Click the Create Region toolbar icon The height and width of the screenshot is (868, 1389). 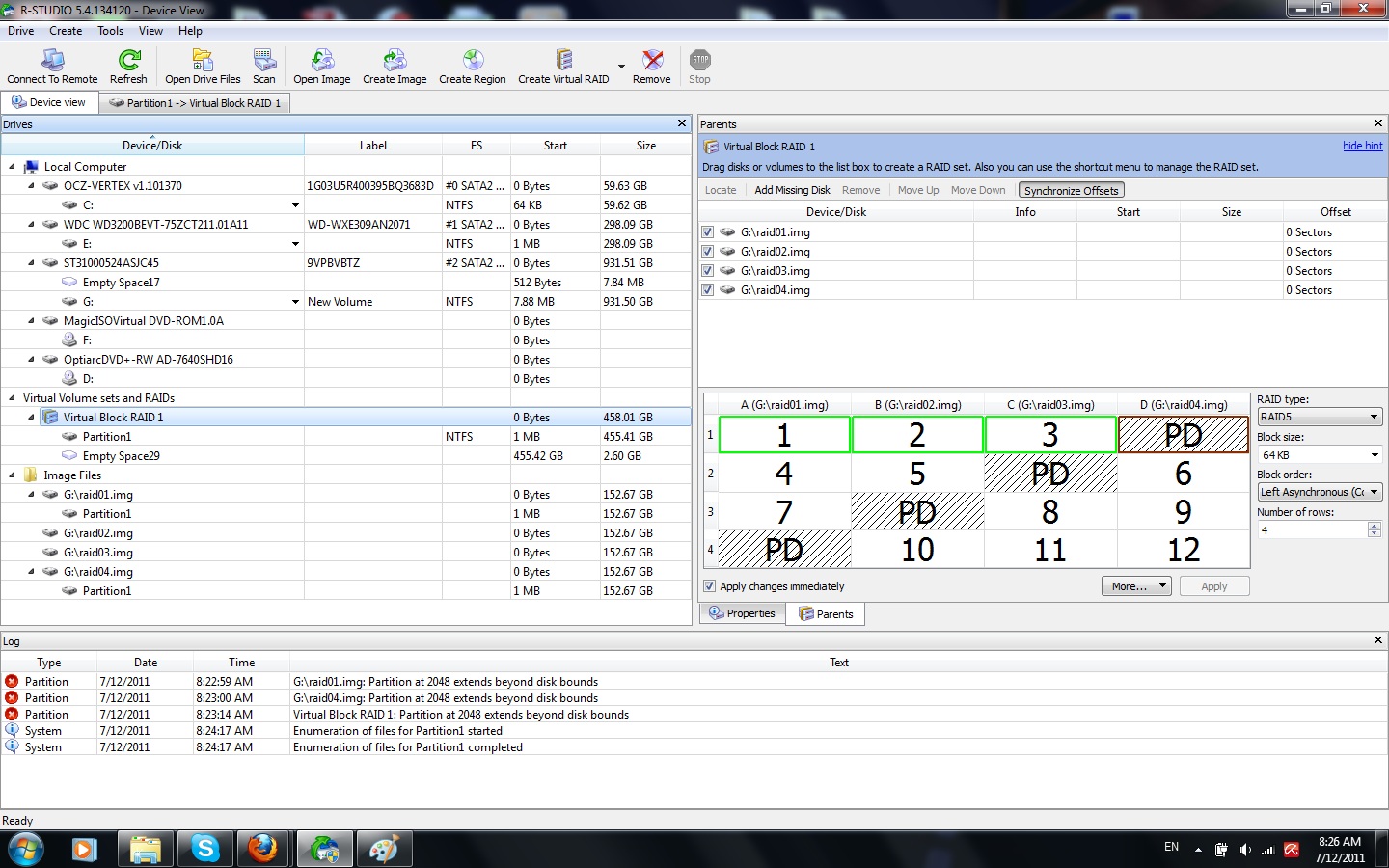tap(473, 68)
